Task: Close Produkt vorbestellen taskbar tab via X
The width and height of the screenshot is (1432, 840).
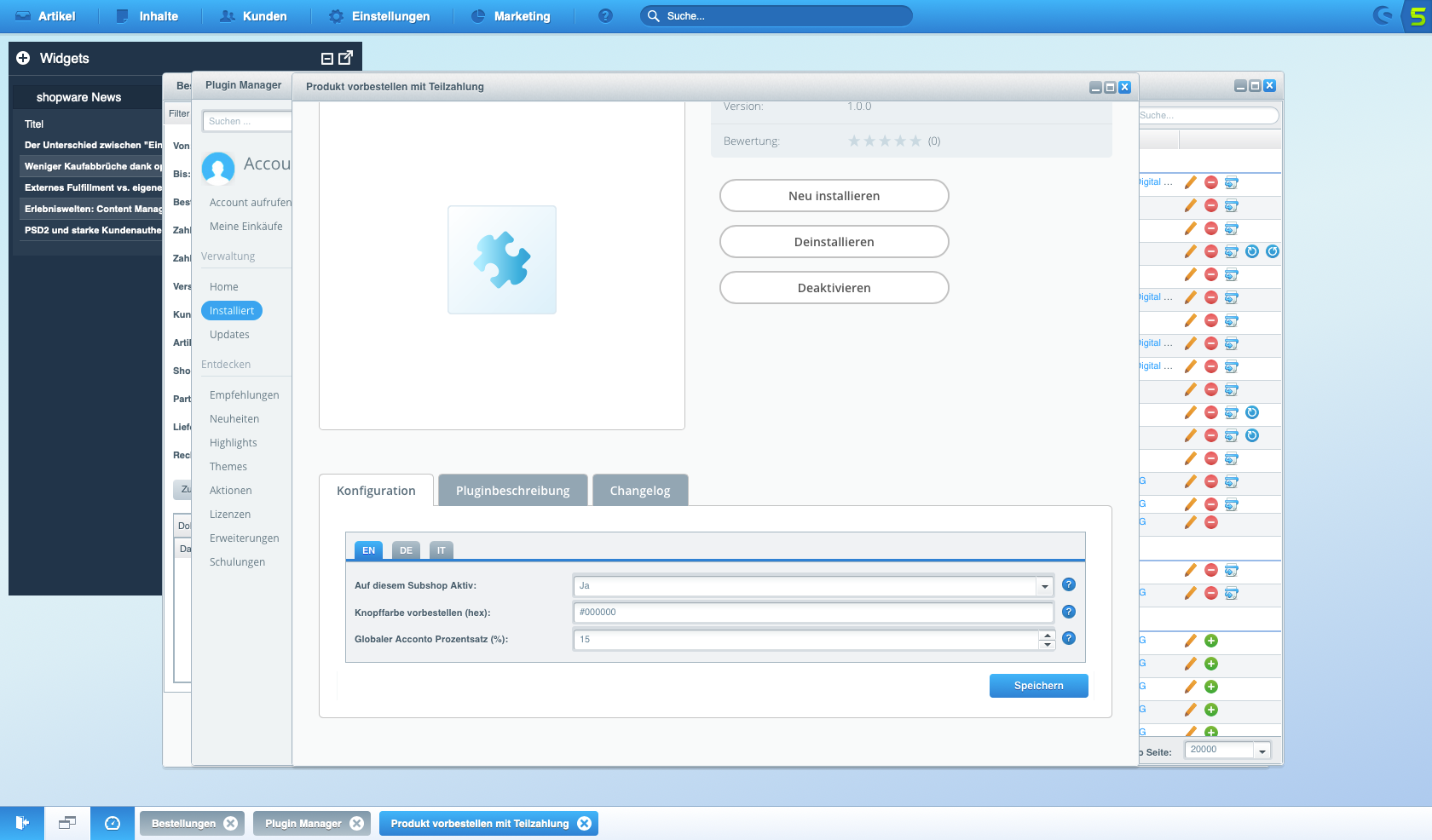Action: 584,823
